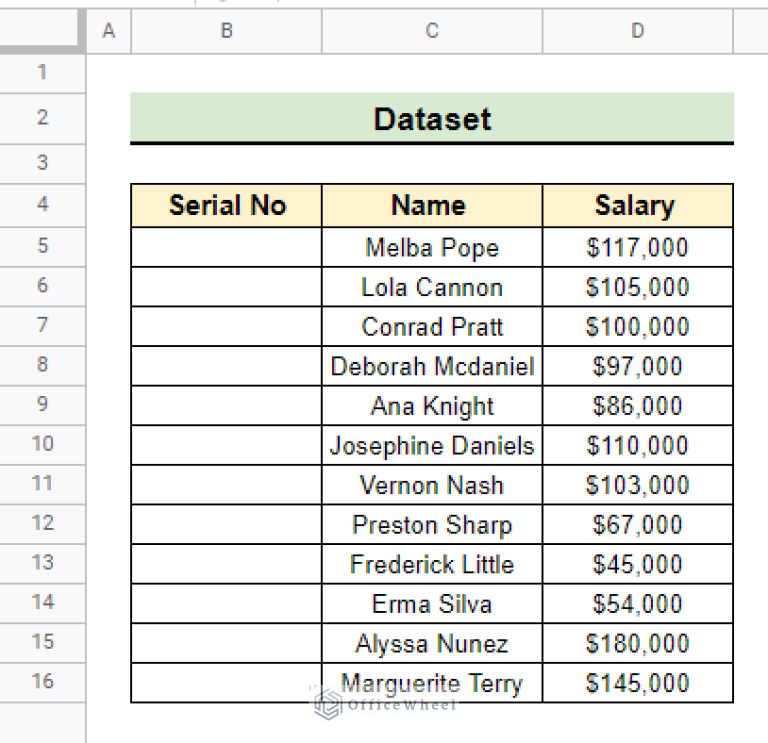Click the Name header cell
Viewport: 768px width, 743px height.
[x=432, y=206]
